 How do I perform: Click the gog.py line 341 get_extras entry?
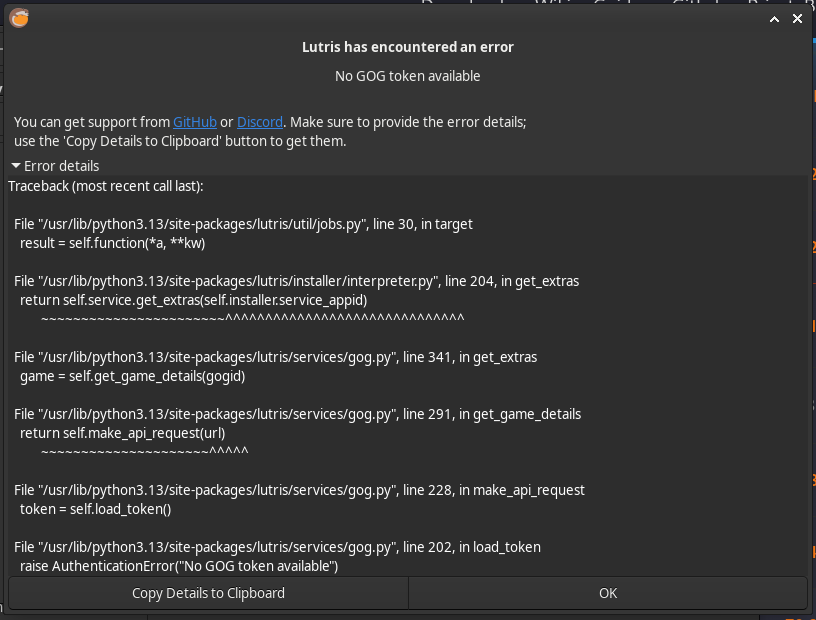(x=276, y=357)
